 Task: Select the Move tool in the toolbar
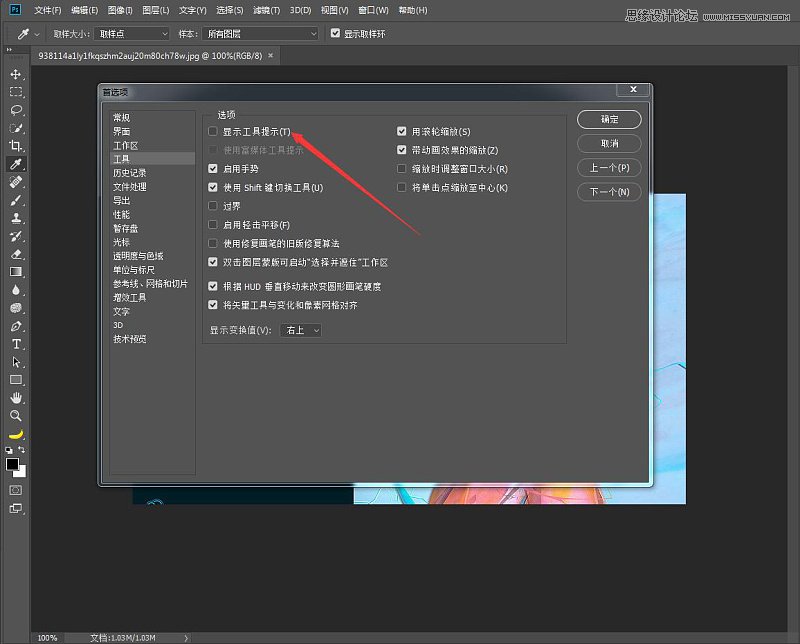[14, 75]
